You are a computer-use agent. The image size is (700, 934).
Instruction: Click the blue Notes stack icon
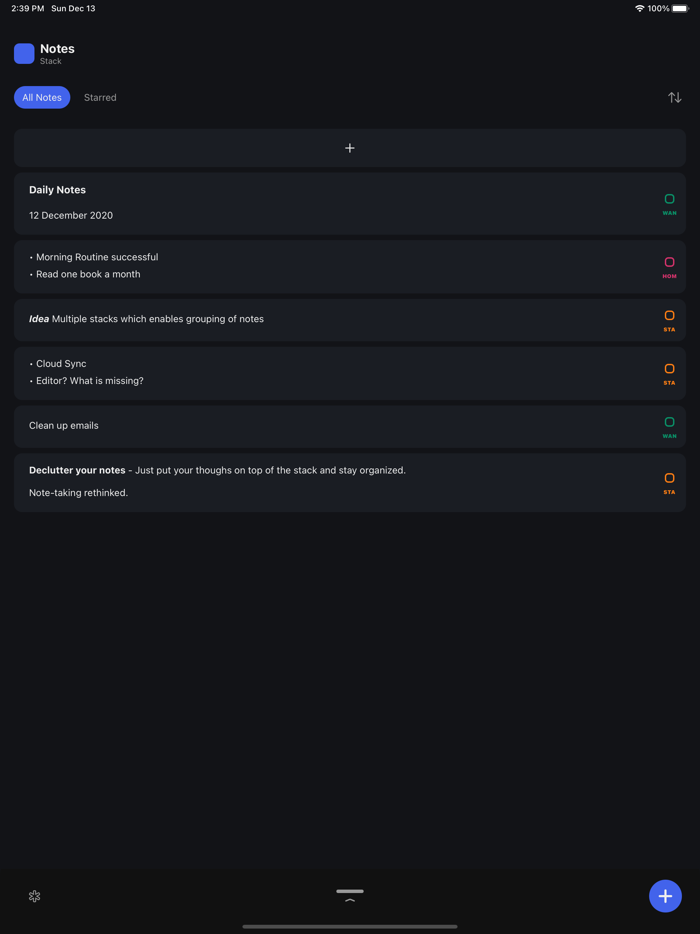click(24, 54)
